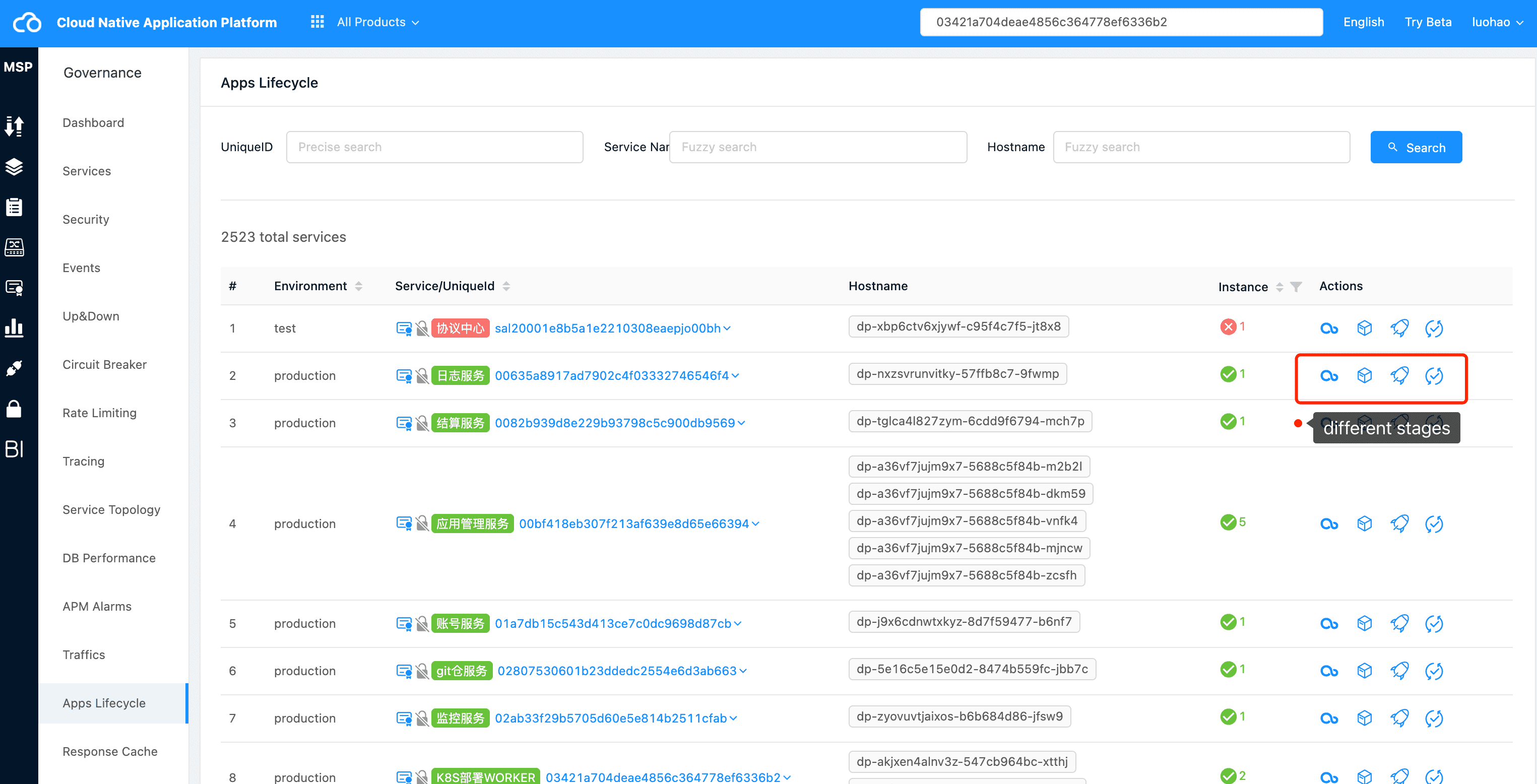Open Service Topology menu item

point(111,509)
